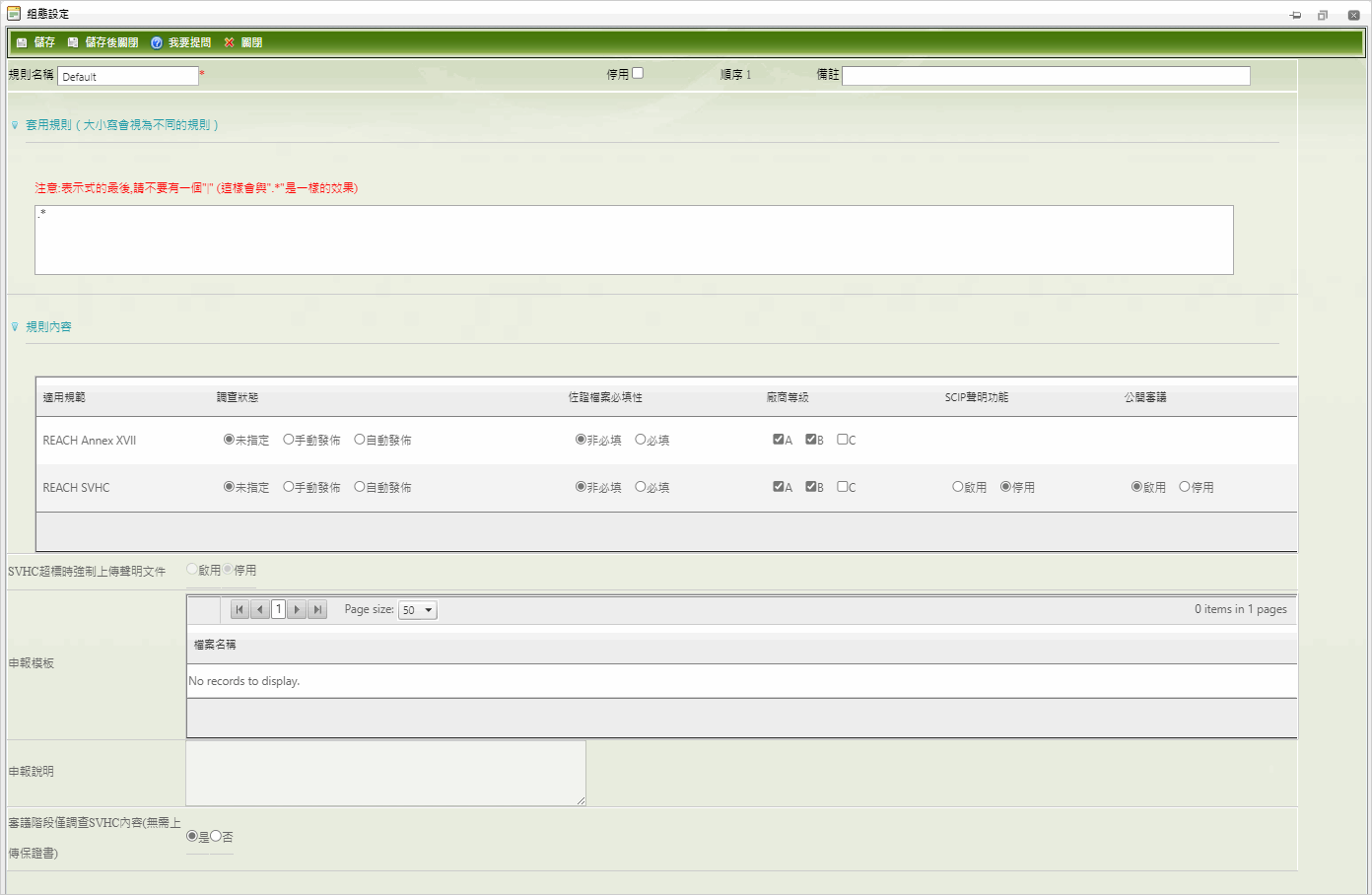This screenshot has width=1372, height=895.
Task: Select 手動發佈 for REACH Annex XVII
Action: coord(288,440)
